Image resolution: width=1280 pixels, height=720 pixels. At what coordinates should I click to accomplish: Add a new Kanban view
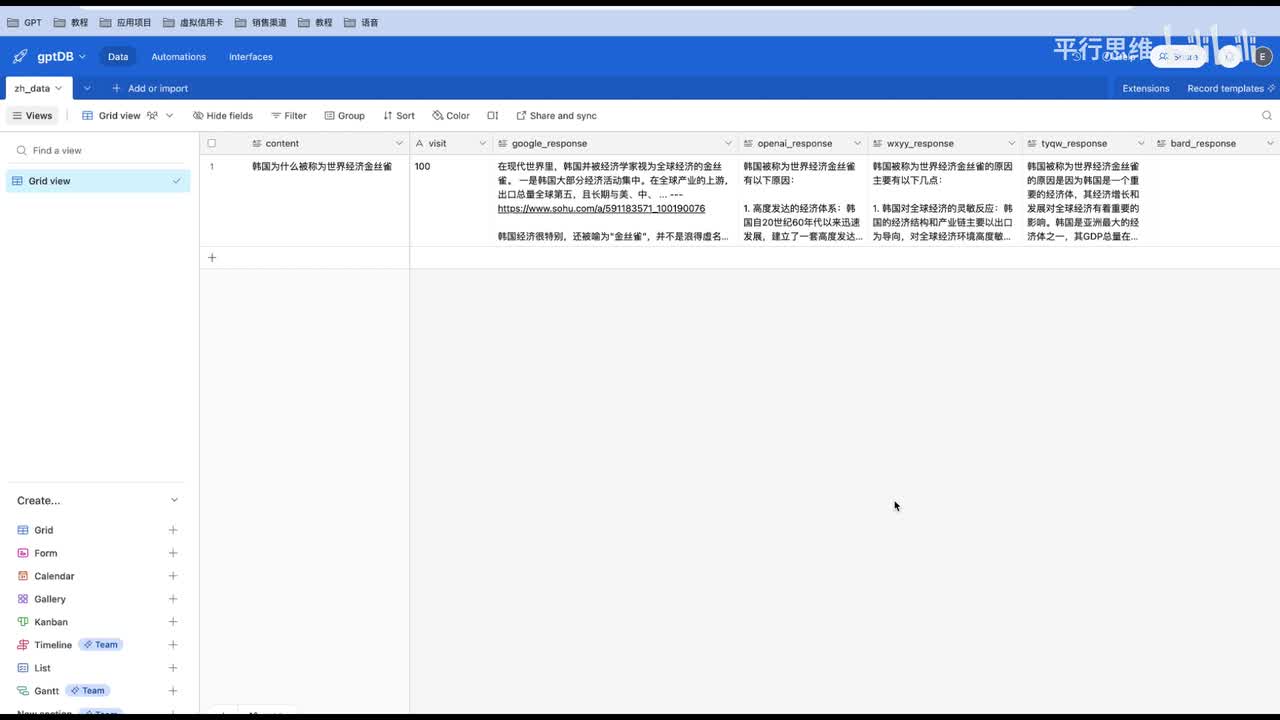173,622
